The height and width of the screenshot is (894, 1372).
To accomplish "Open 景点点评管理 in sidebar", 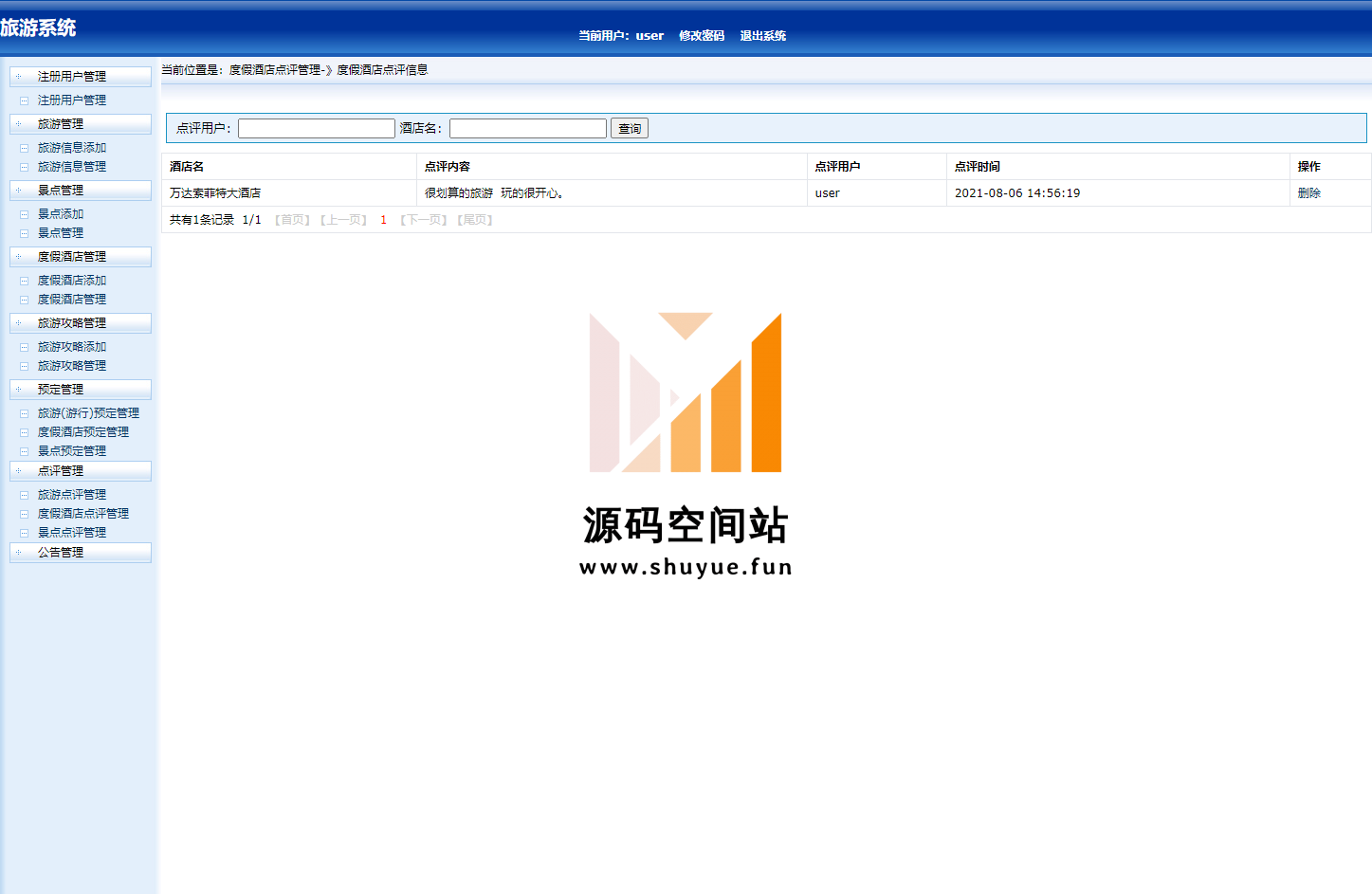I will (72, 532).
